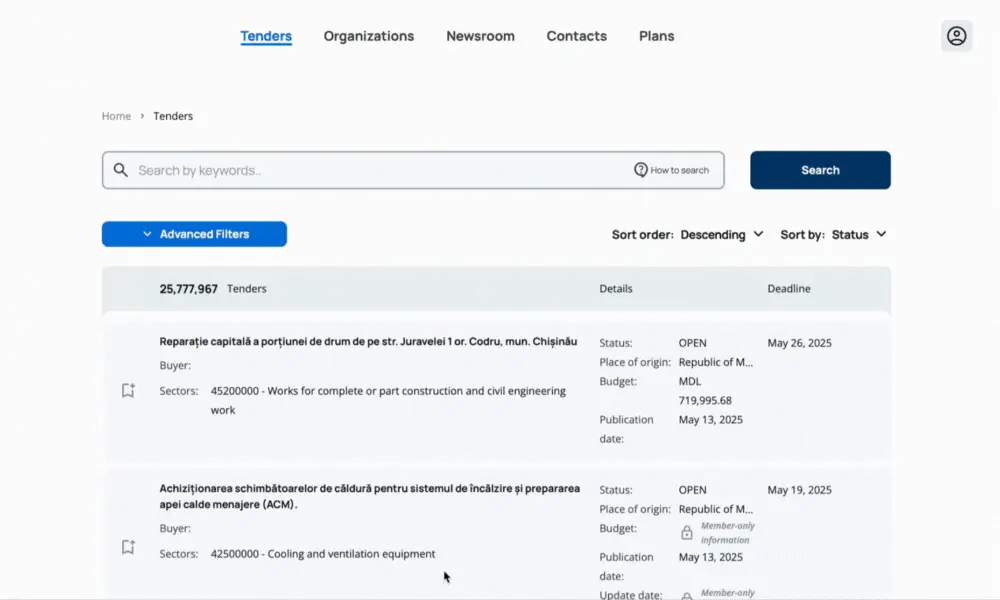Open the Reparație capitală tender title
Screen dimensions: 1000x600
point(368,342)
